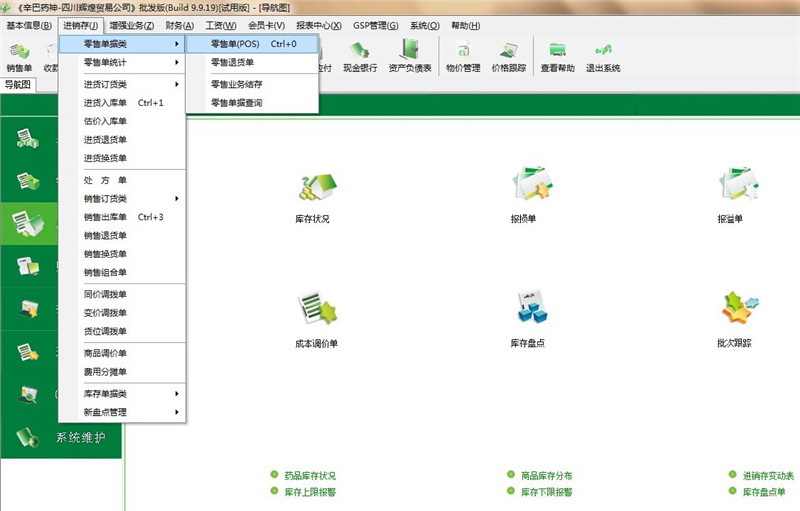This screenshot has width=800, height=511.
Task: Click the 查看帮助 toolbar icon
Action: [x=558, y=58]
